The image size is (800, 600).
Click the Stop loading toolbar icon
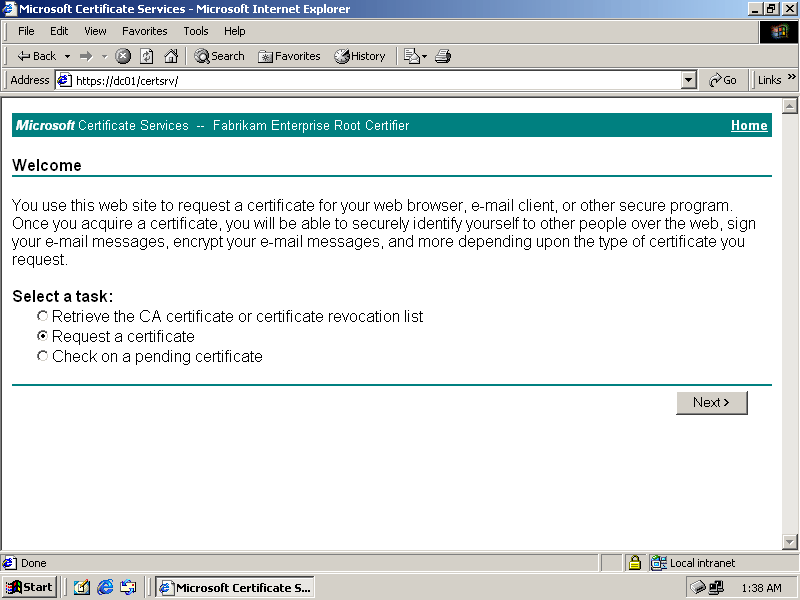point(123,56)
